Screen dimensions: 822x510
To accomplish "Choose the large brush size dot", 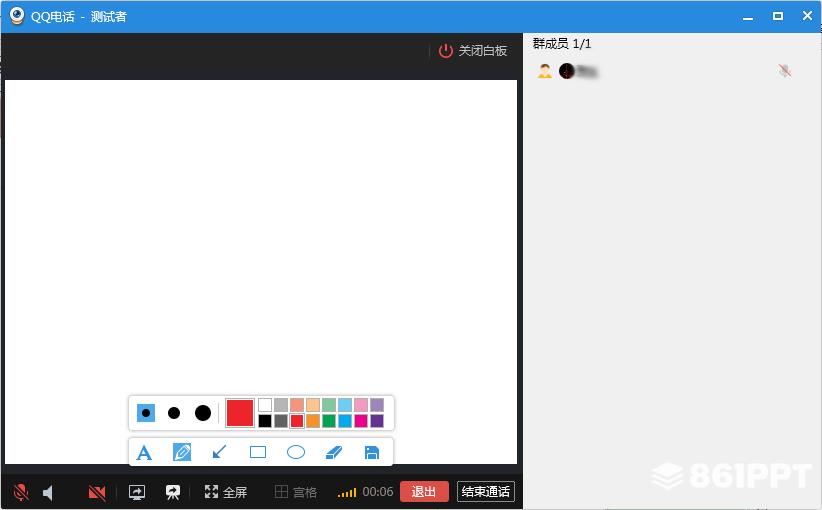I will [203, 413].
